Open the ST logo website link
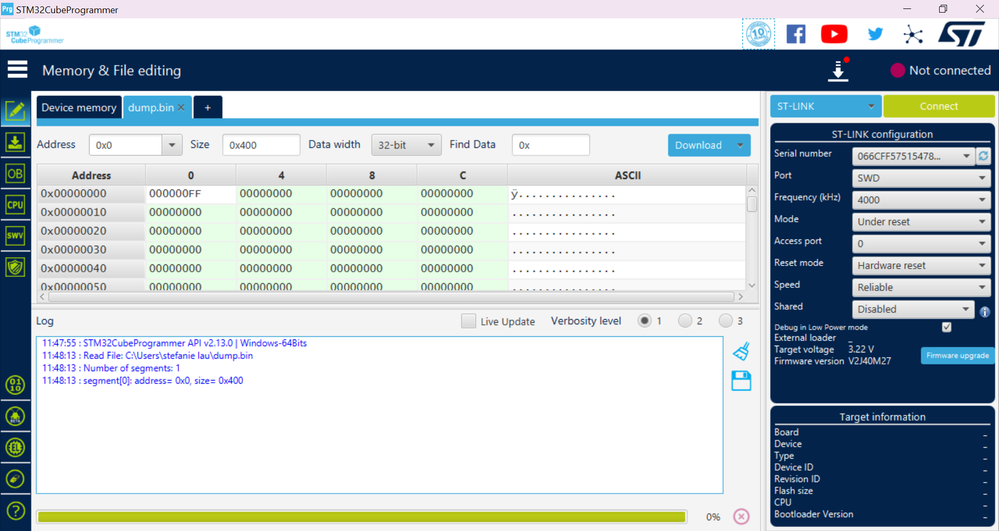999x531 pixels. point(962,34)
